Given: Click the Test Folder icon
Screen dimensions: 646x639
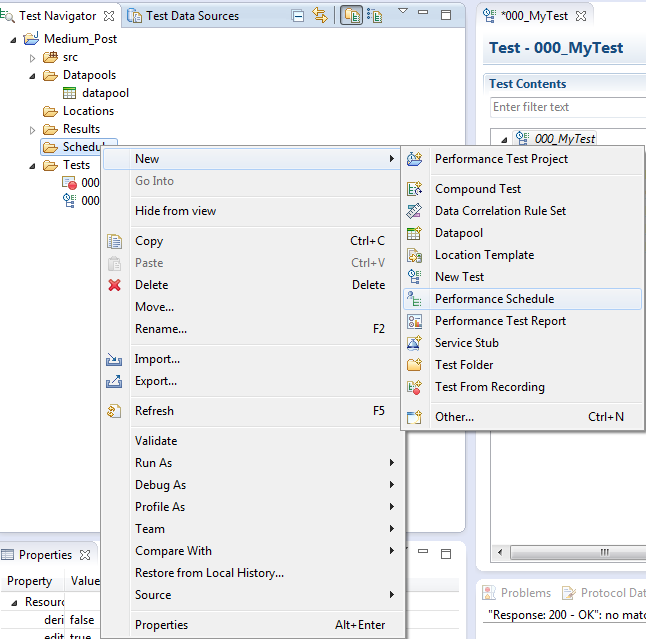Looking at the screenshot, I should click(414, 365).
